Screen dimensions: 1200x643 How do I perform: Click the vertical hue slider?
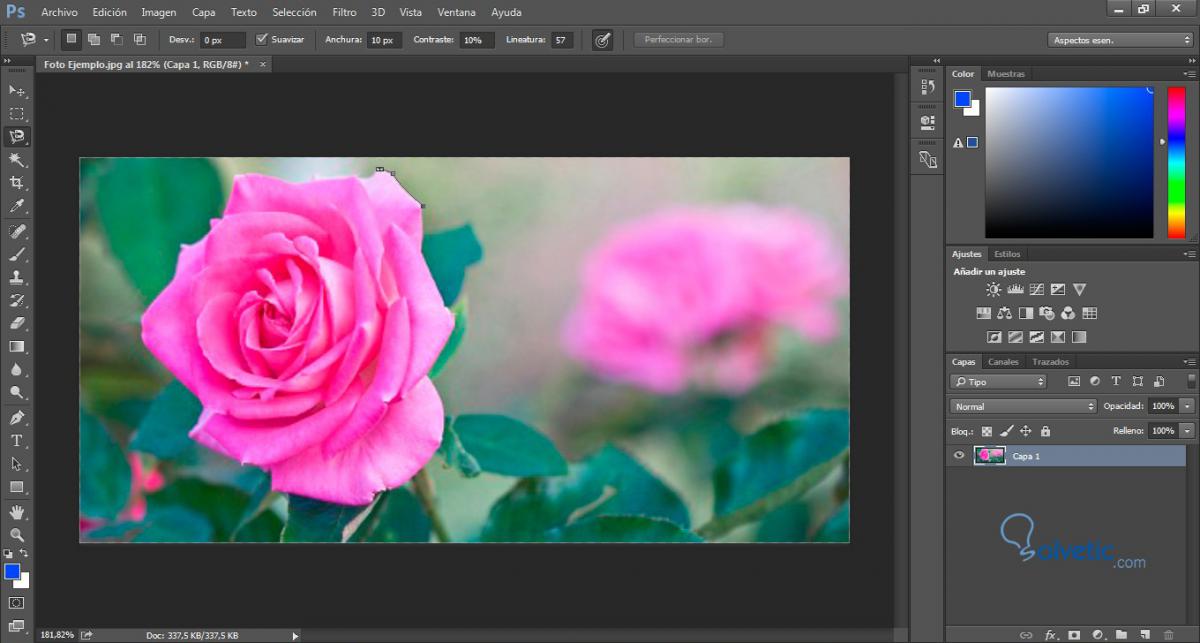point(1175,162)
